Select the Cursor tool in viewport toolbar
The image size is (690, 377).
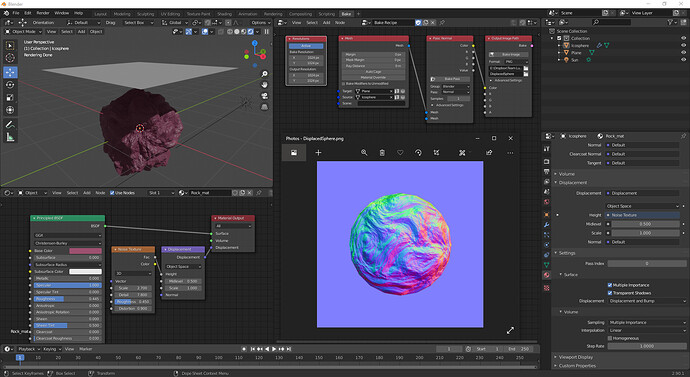10,58
